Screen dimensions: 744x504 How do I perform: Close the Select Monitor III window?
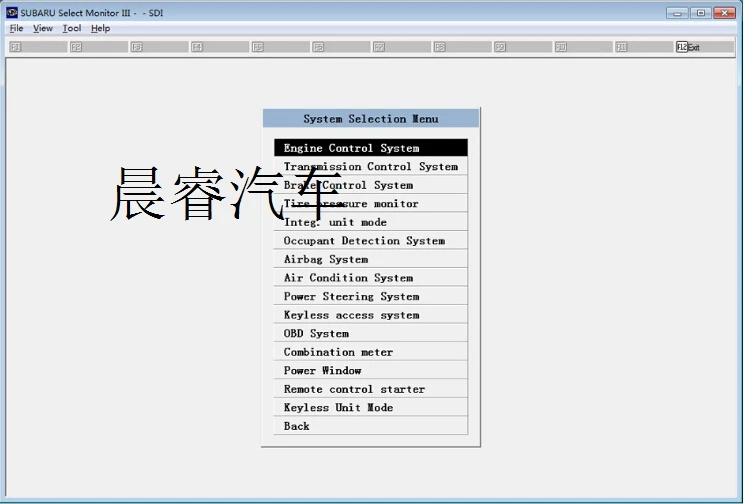(x=725, y=13)
